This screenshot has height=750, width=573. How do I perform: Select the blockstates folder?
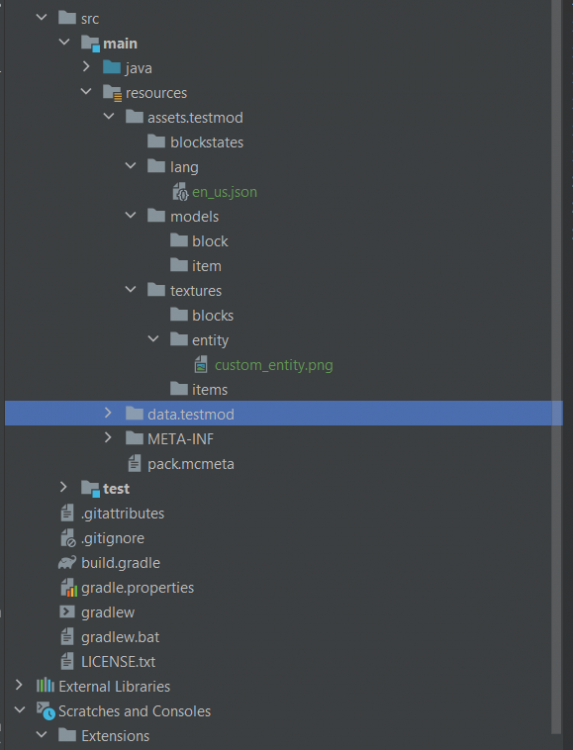coord(207,142)
